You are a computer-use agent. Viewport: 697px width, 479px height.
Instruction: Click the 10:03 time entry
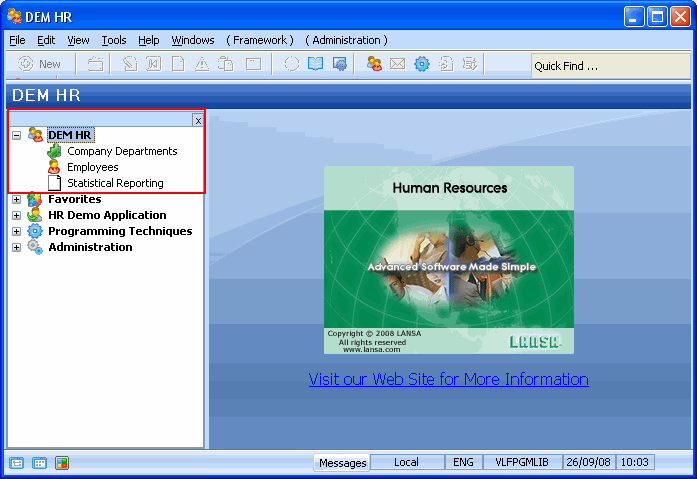click(635, 462)
